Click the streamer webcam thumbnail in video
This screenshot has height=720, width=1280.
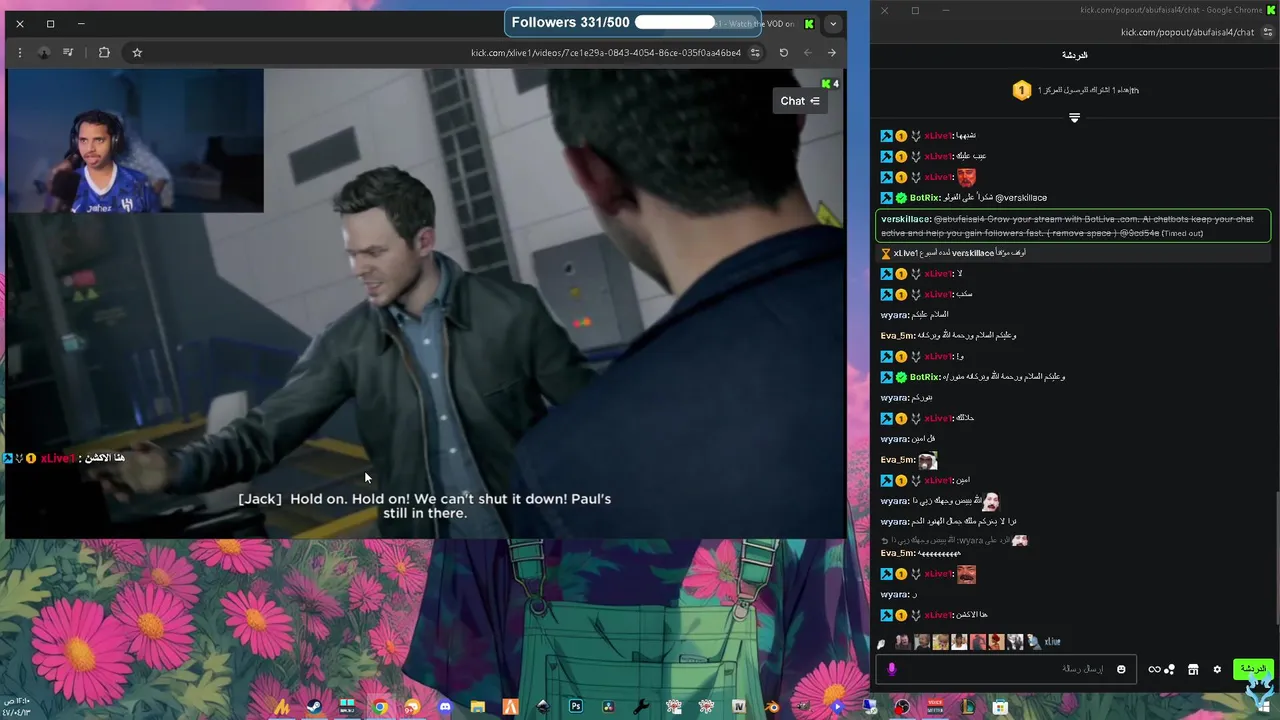pyautogui.click(x=135, y=141)
